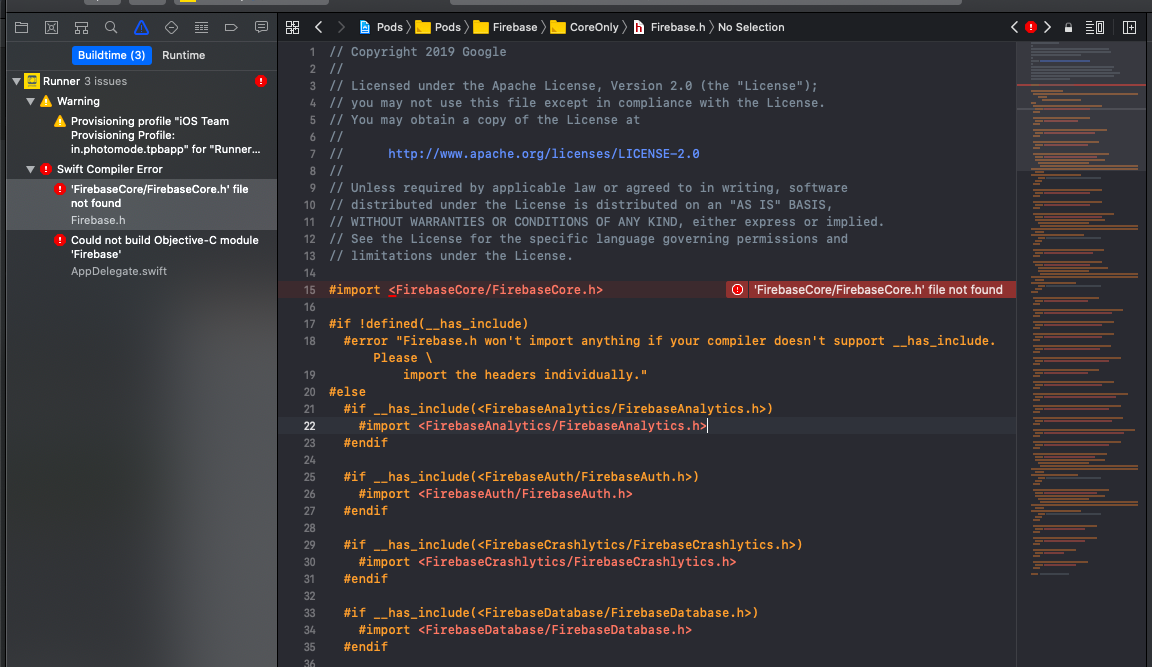
Task: Open the Report navigator icon
Action: point(261,28)
